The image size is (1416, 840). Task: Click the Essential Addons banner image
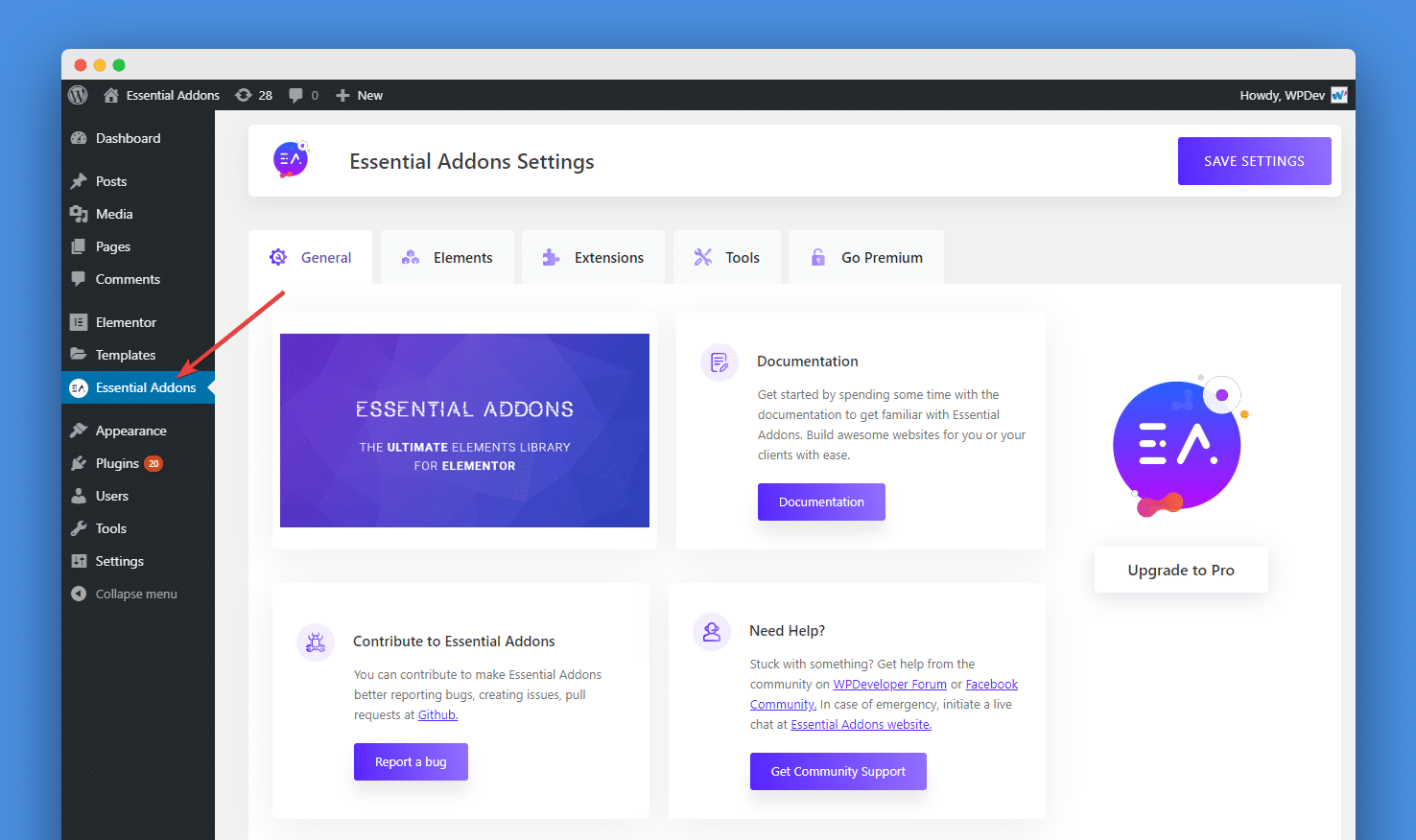(x=464, y=431)
